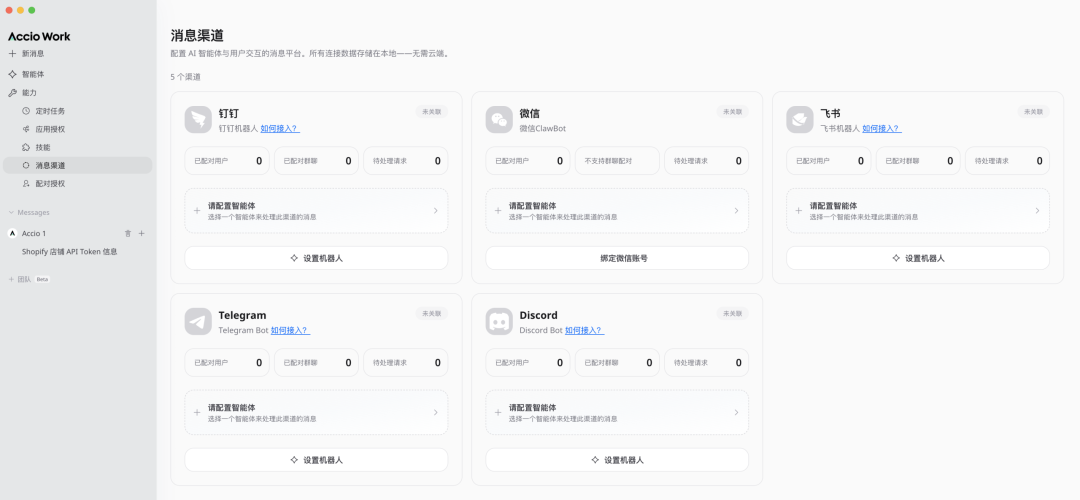This screenshot has height=500, width=1080.
Task: Go to 配对授权 in the sidebar
Action: point(50,183)
